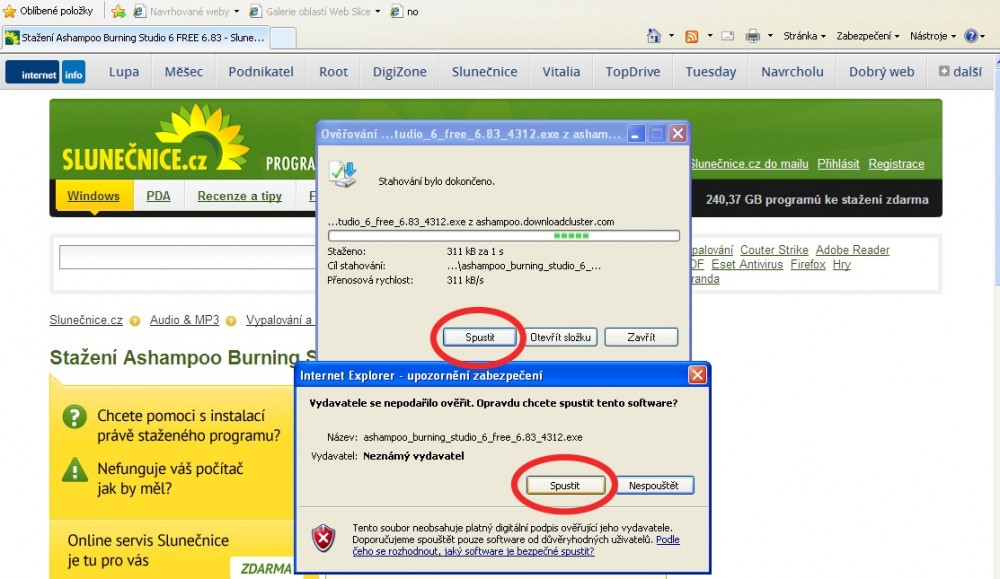Screen dimensions: 1000x579
Task: Close the Internet Explorer security warning dialog
Action: point(697,375)
